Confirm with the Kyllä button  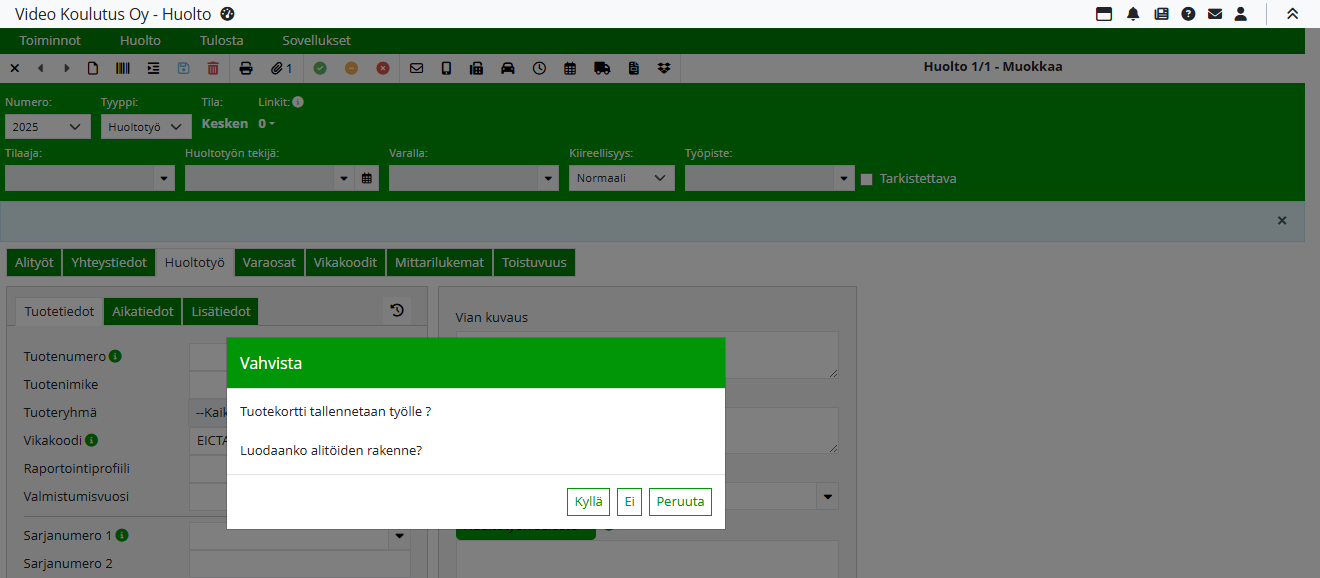point(588,502)
